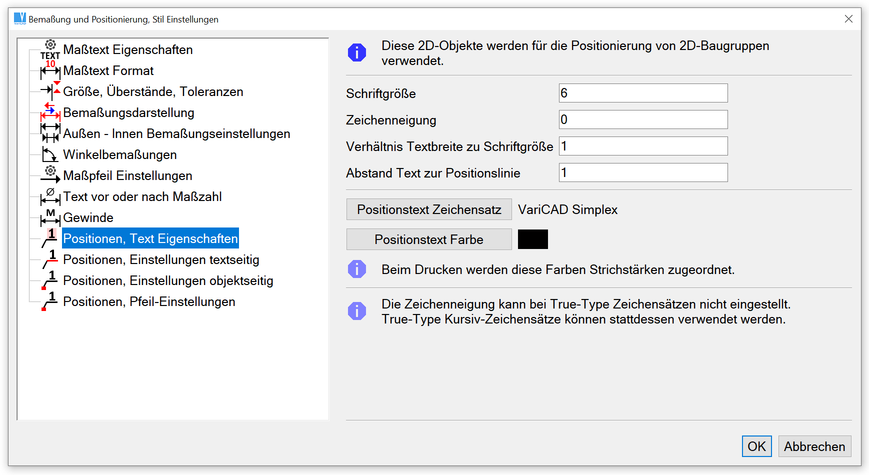This screenshot has height=475, width=869.
Task: Select Positionen, Einstellungen textseitig
Action: click(161, 260)
